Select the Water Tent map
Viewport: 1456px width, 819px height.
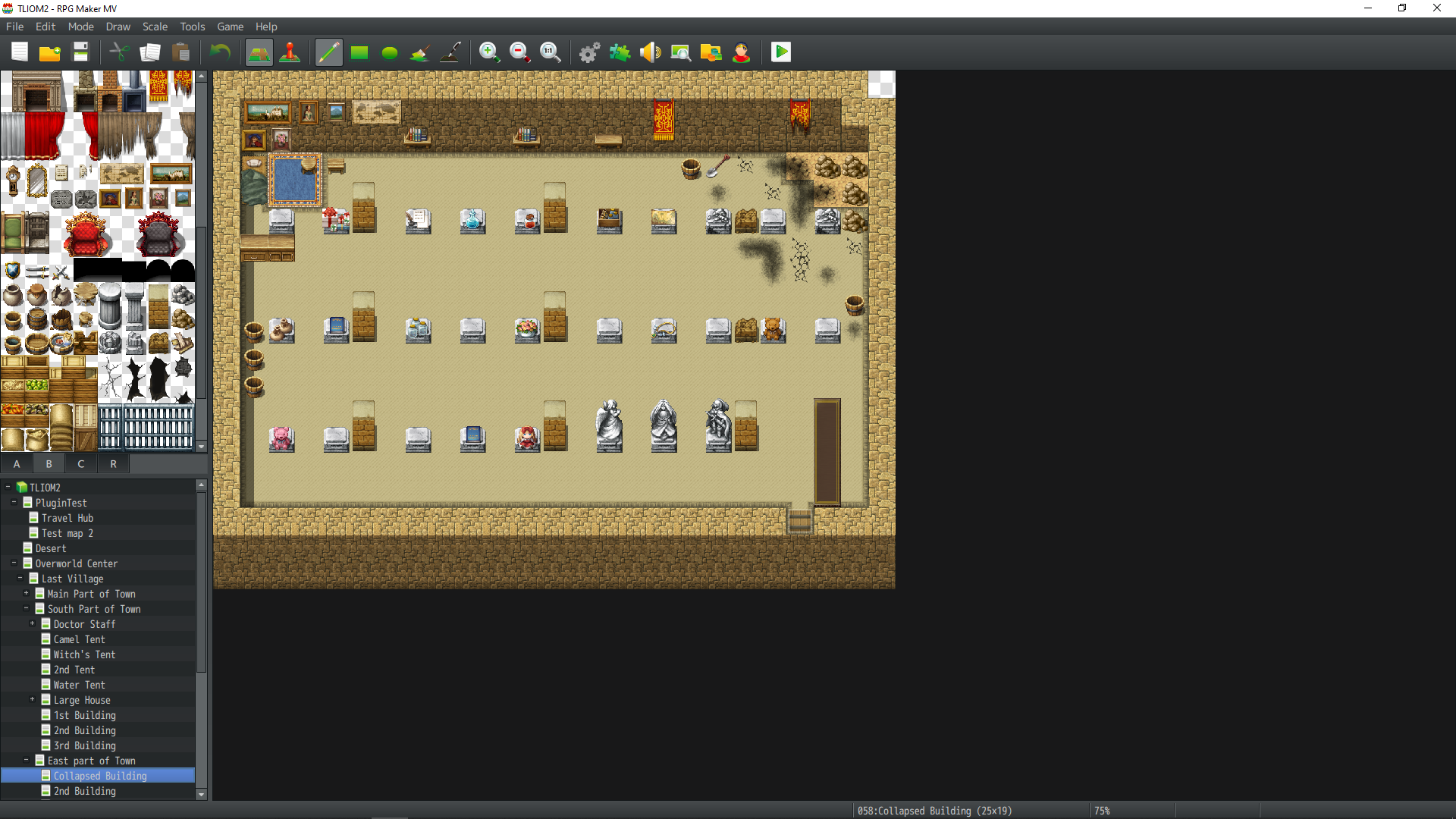(79, 685)
